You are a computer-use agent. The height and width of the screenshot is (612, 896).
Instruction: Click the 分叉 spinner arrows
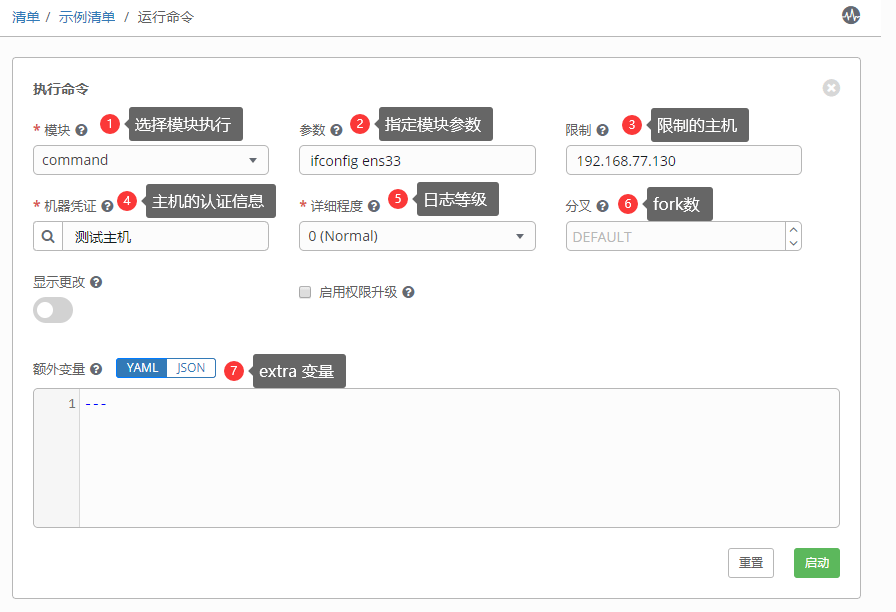[794, 236]
